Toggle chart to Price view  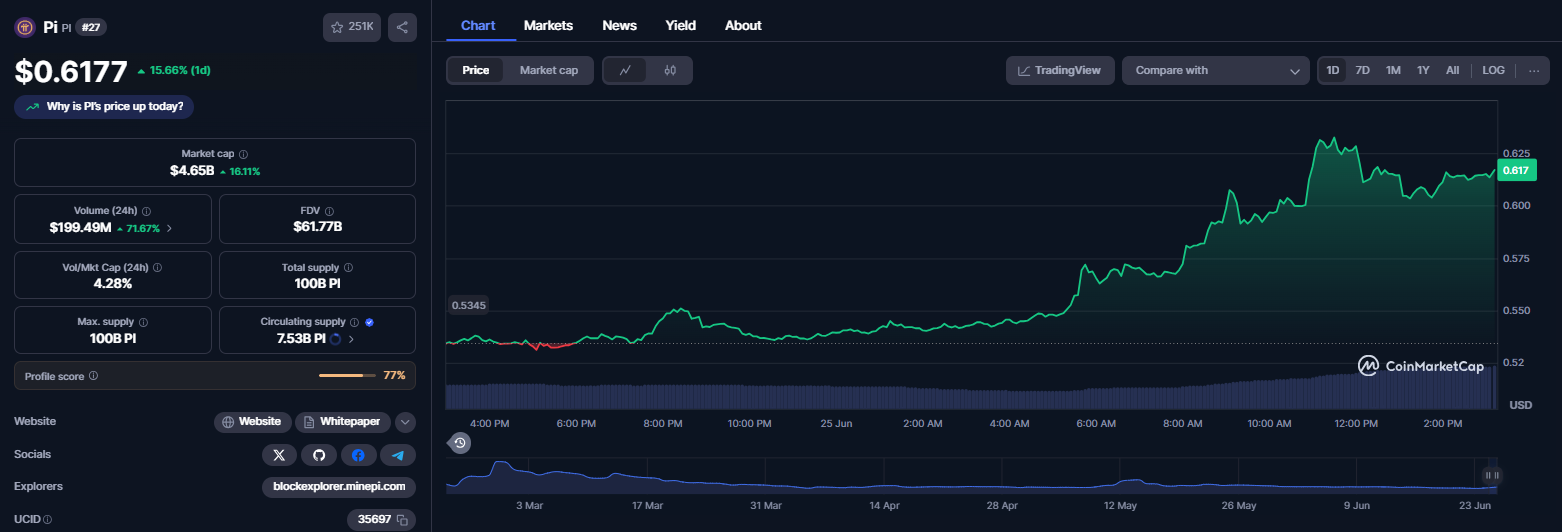point(476,70)
